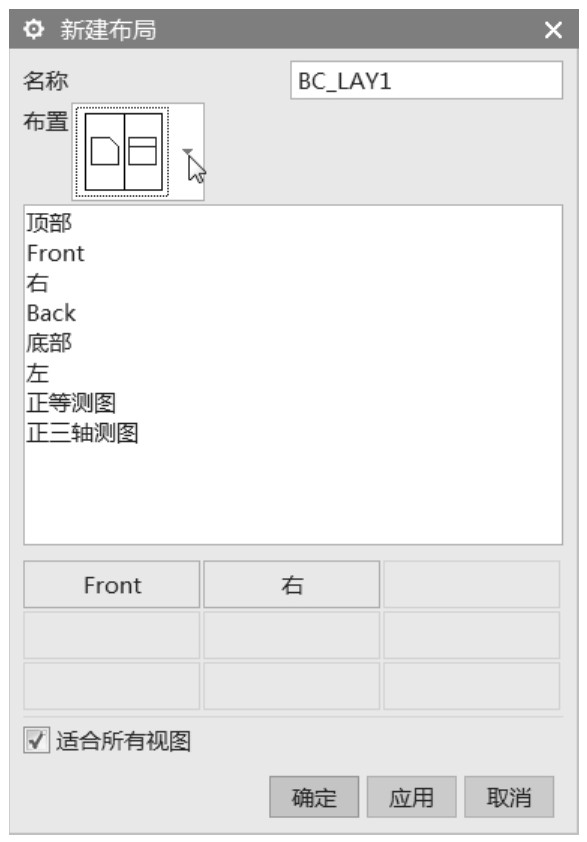Click the gear icon in the title bar
Image resolution: width=587 pixels, height=842 pixels.
tap(34, 29)
